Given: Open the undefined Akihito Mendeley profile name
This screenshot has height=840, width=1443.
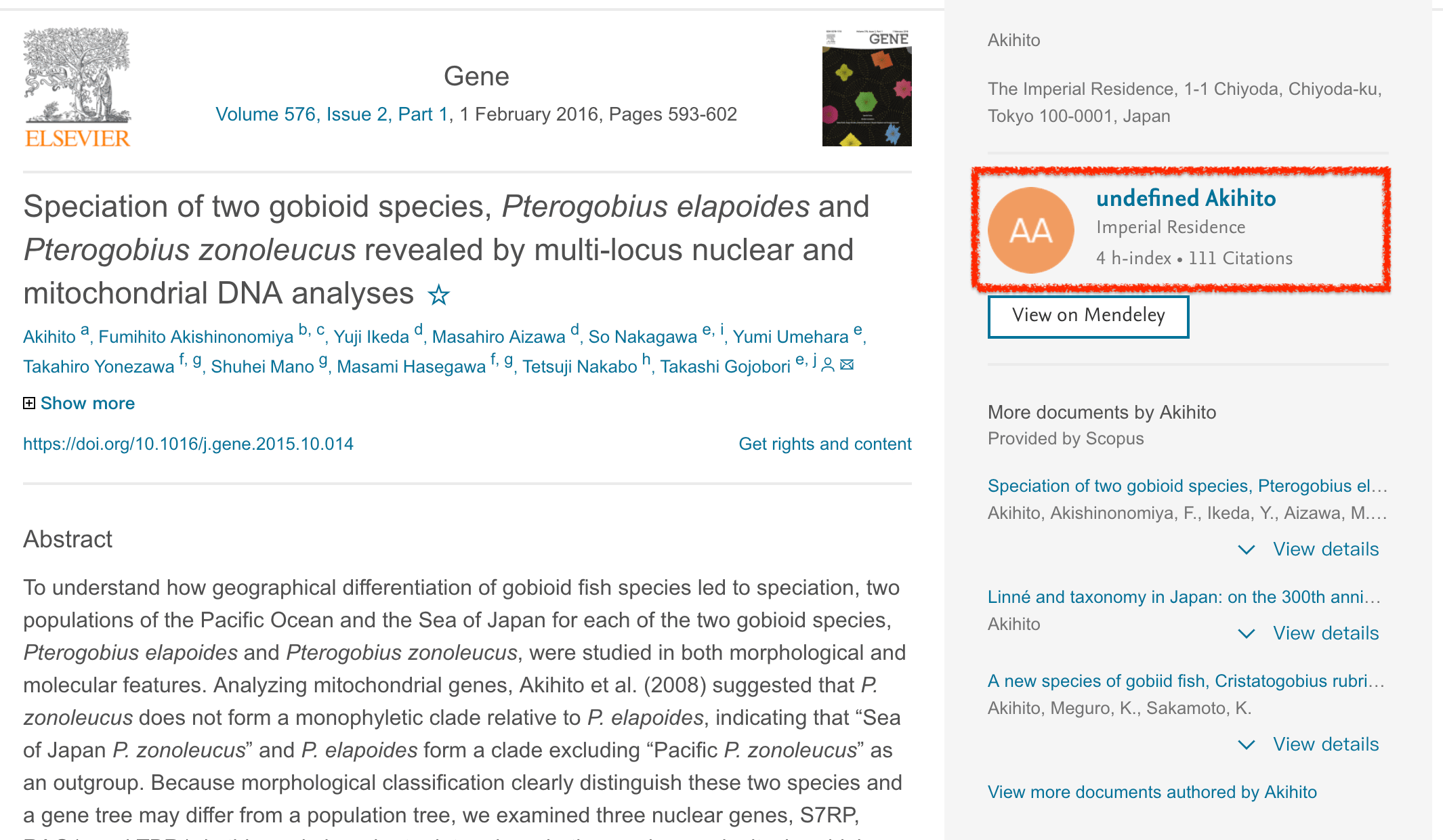Looking at the screenshot, I should pyautogui.click(x=1186, y=198).
